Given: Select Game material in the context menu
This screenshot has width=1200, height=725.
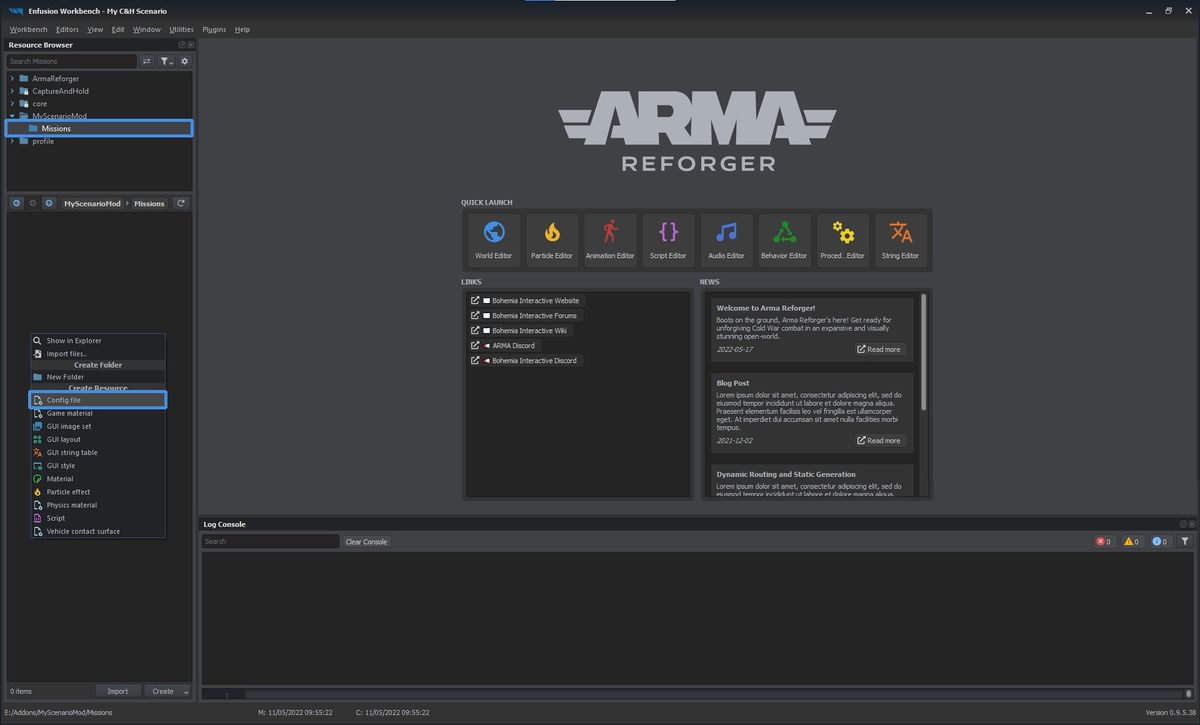Looking at the screenshot, I should pos(68,413).
